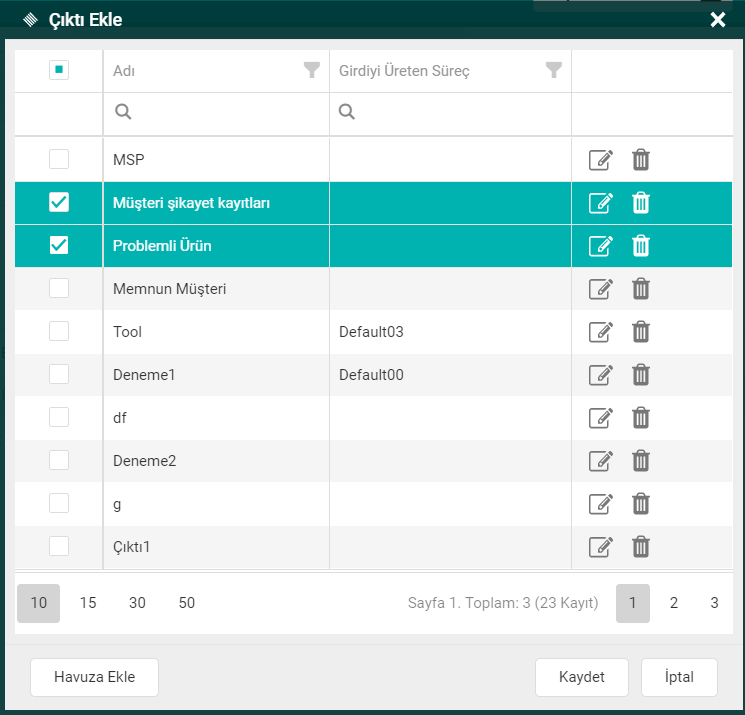Viewport: 745px width, 715px height.
Task: Delete the Müşteri şikayet kayıtları entry
Action: click(641, 203)
